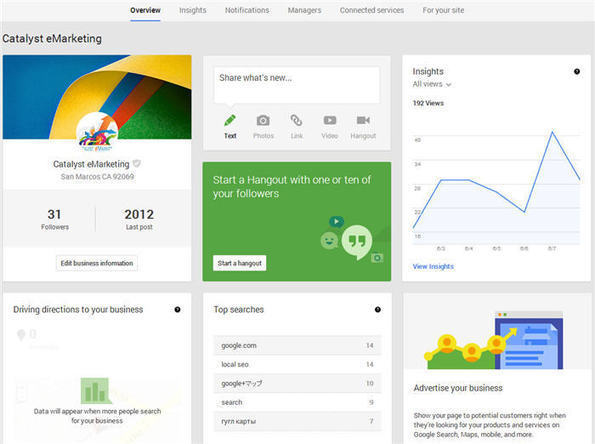Open the Managers tab
595x444 pixels.
pos(304,10)
